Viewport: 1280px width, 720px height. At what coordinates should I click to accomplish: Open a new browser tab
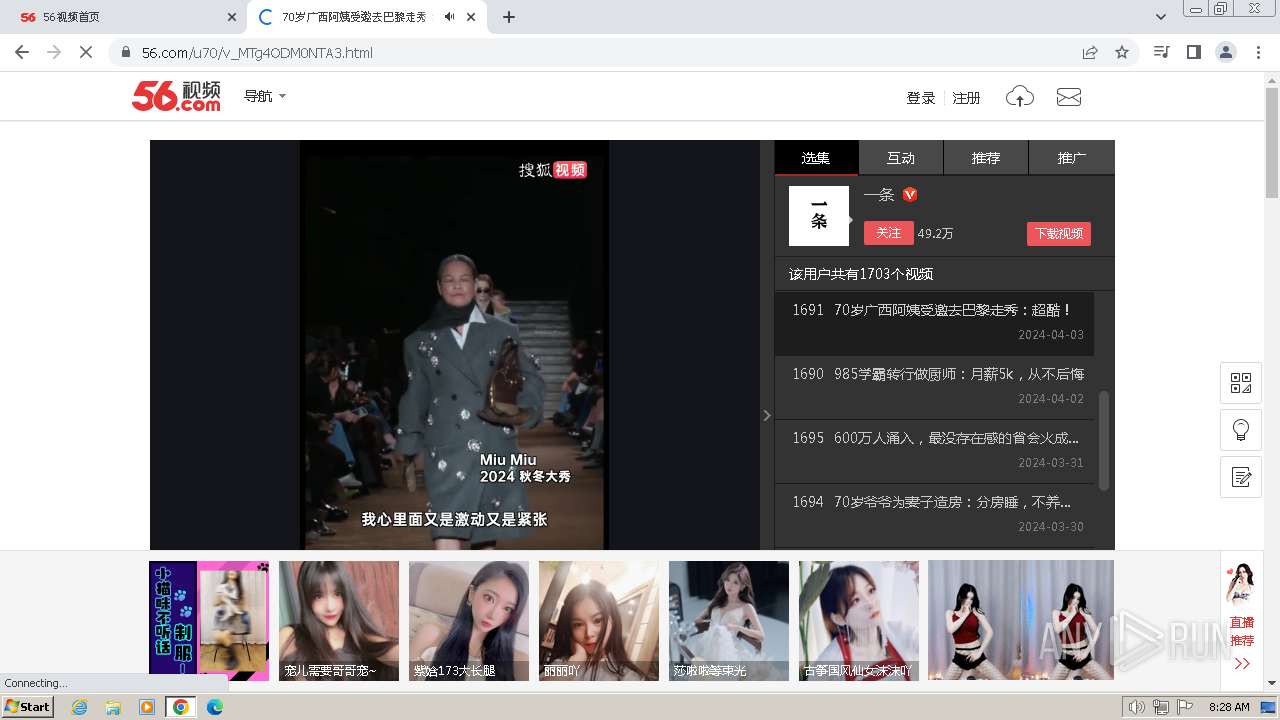pos(509,17)
